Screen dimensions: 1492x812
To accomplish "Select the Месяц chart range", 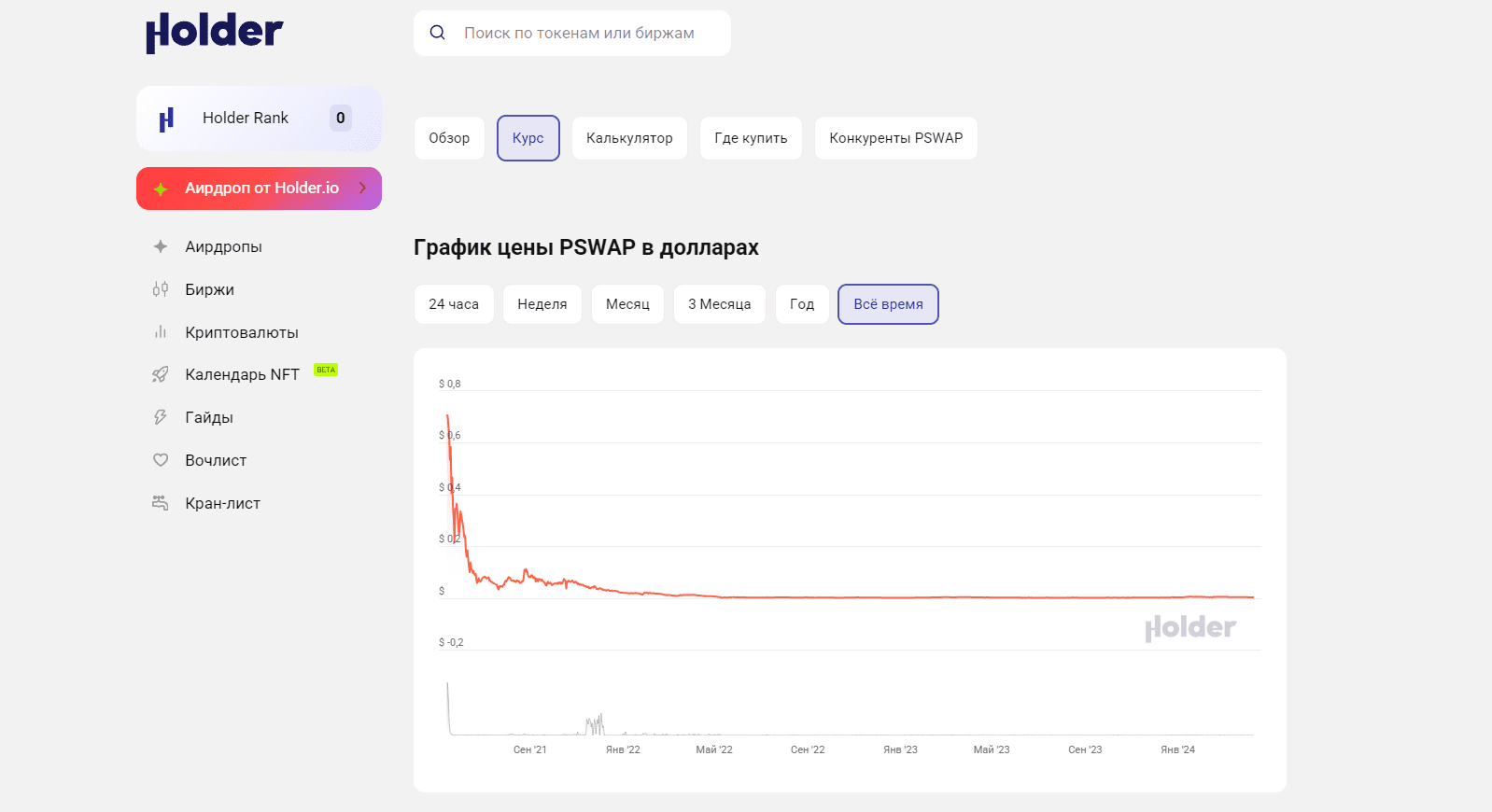I will 627,304.
